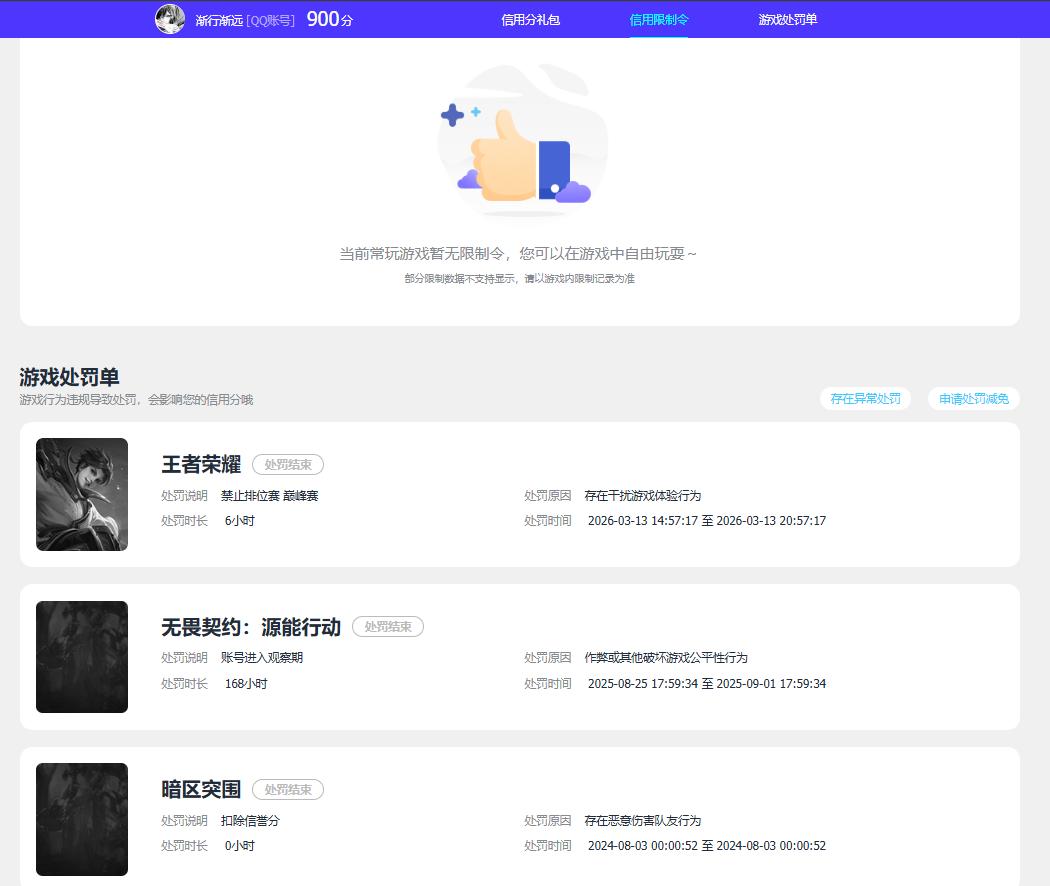The image size is (1050, 886).
Task: Open the 暗区突围 game cover thumbnail
Action: pyautogui.click(x=82, y=819)
